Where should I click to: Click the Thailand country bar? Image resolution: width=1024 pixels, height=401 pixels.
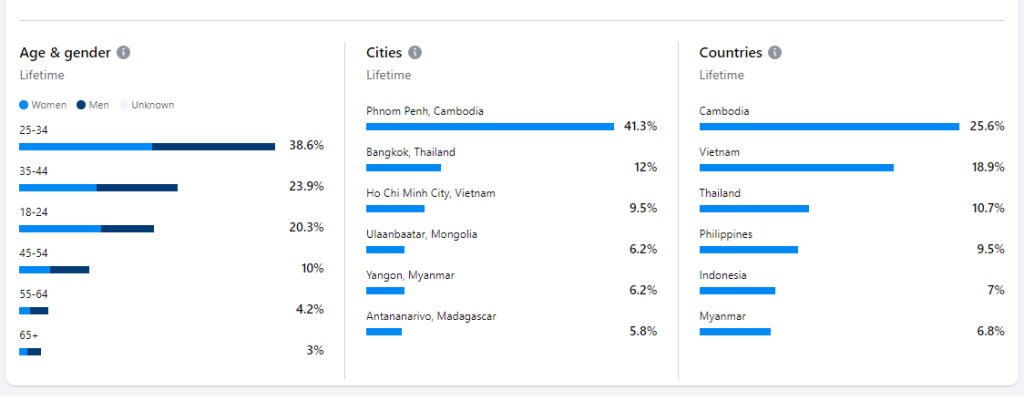coord(754,209)
